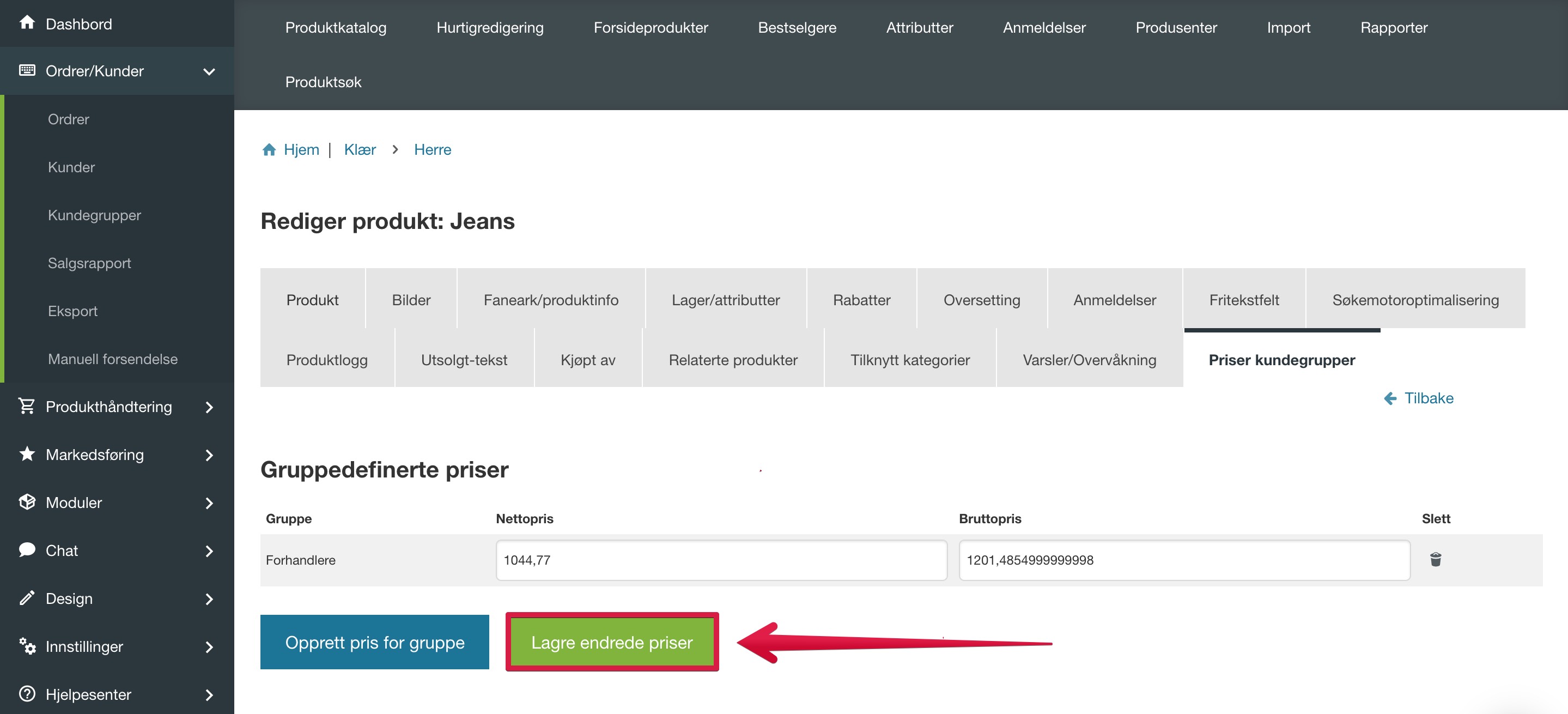
Task: Expand Hjelpesenter submenu arrow
Action: coord(209,694)
